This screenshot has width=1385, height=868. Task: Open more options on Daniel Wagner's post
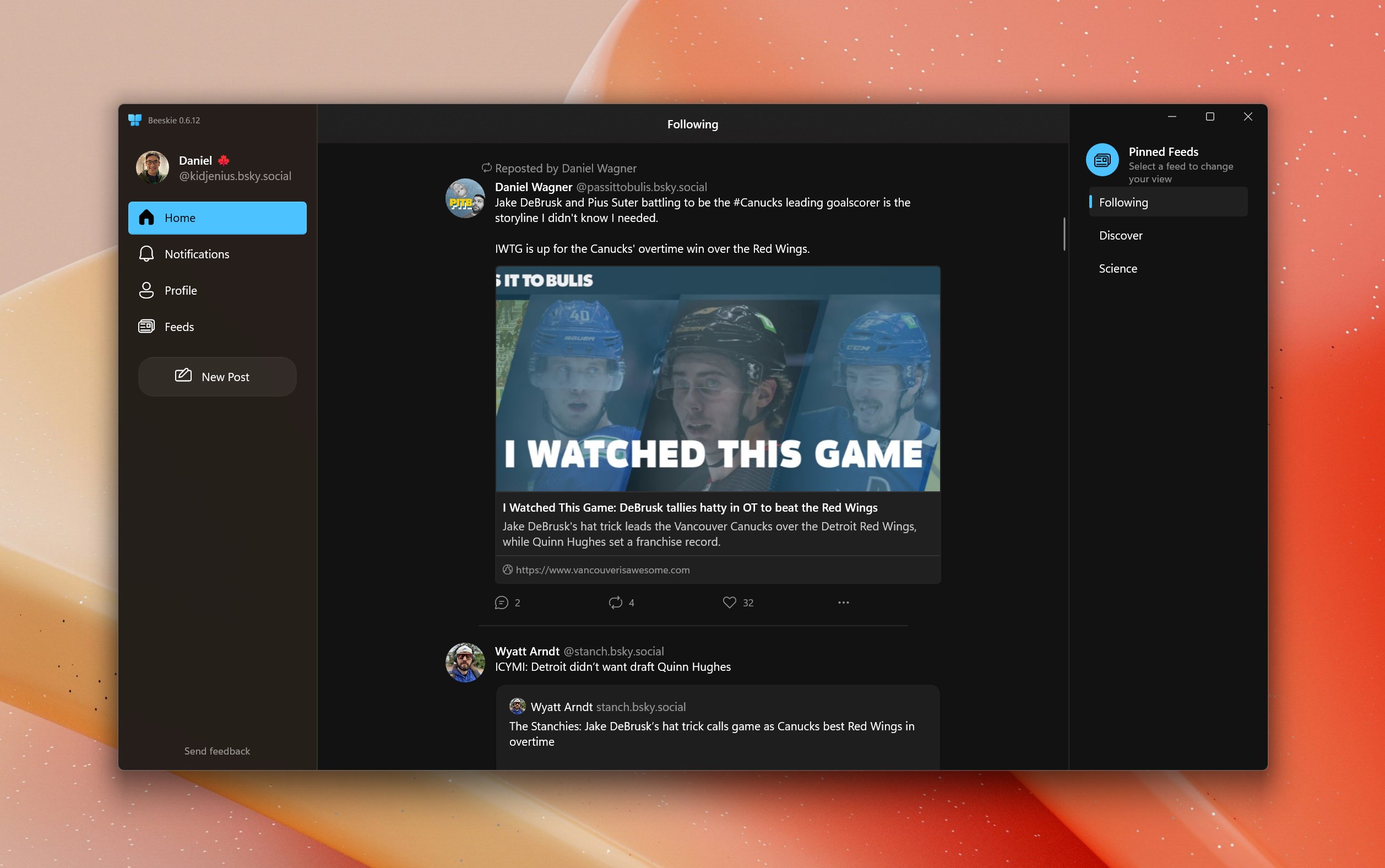pos(842,602)
